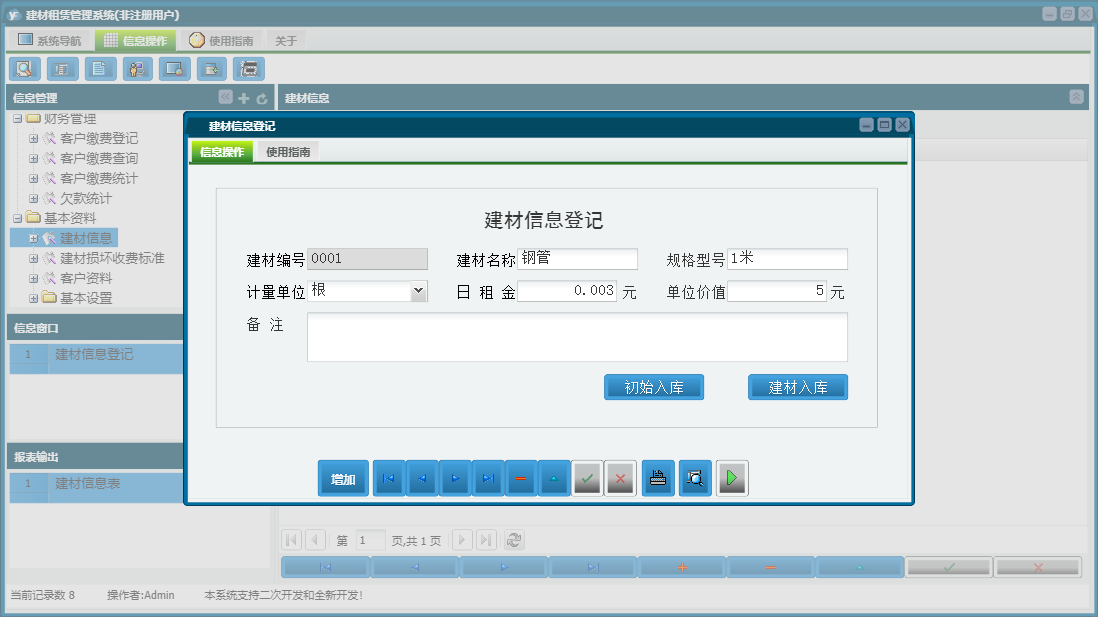This screenshot has height=617, width=1098.
Task: Click inside the 备注 text area
Action: [x=577, y=337]
